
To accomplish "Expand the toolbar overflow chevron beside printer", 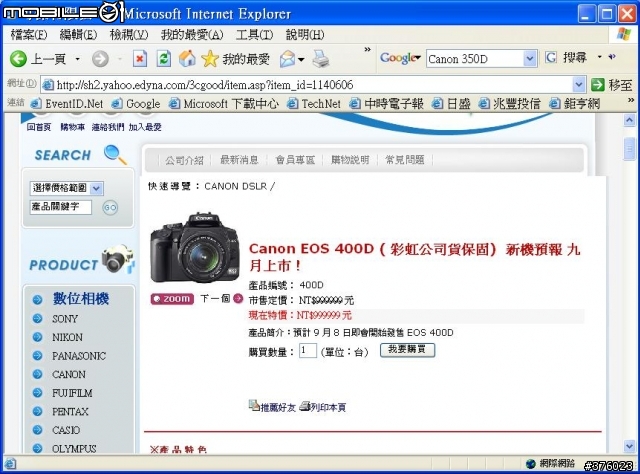I will point(367,49).
